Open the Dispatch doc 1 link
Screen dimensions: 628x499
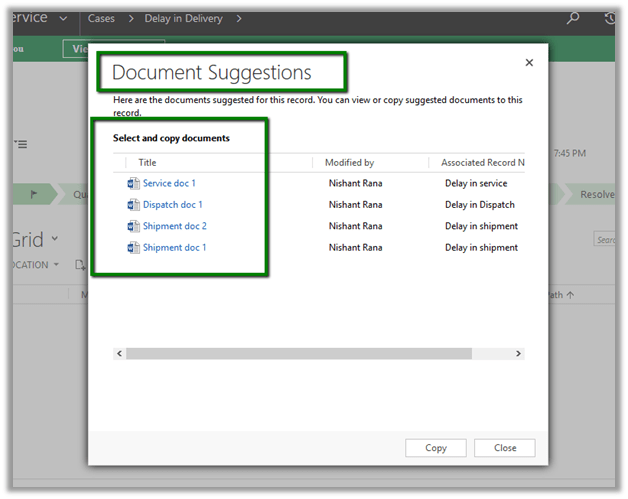point(172,205)
